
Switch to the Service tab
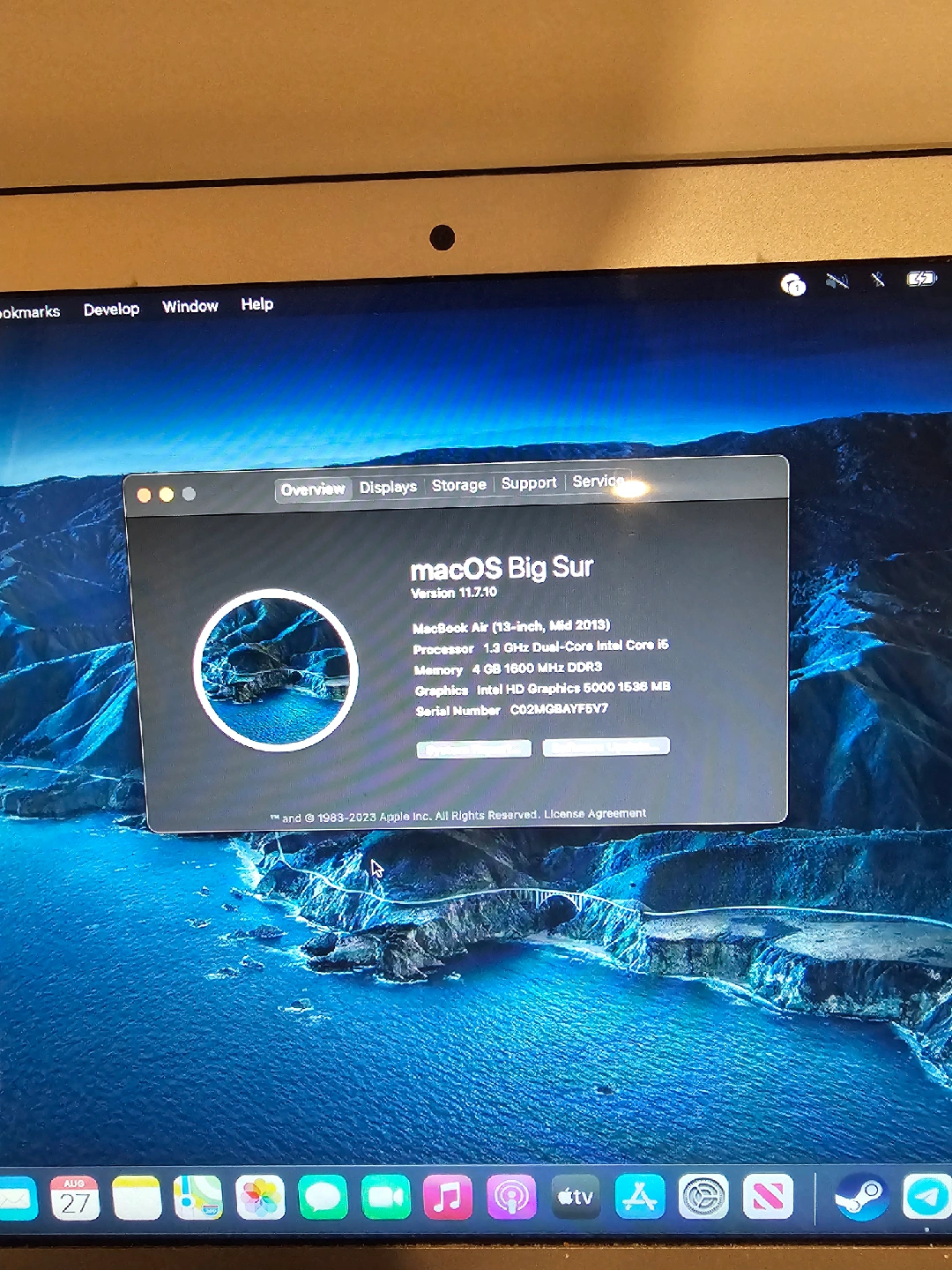point(599,482)
